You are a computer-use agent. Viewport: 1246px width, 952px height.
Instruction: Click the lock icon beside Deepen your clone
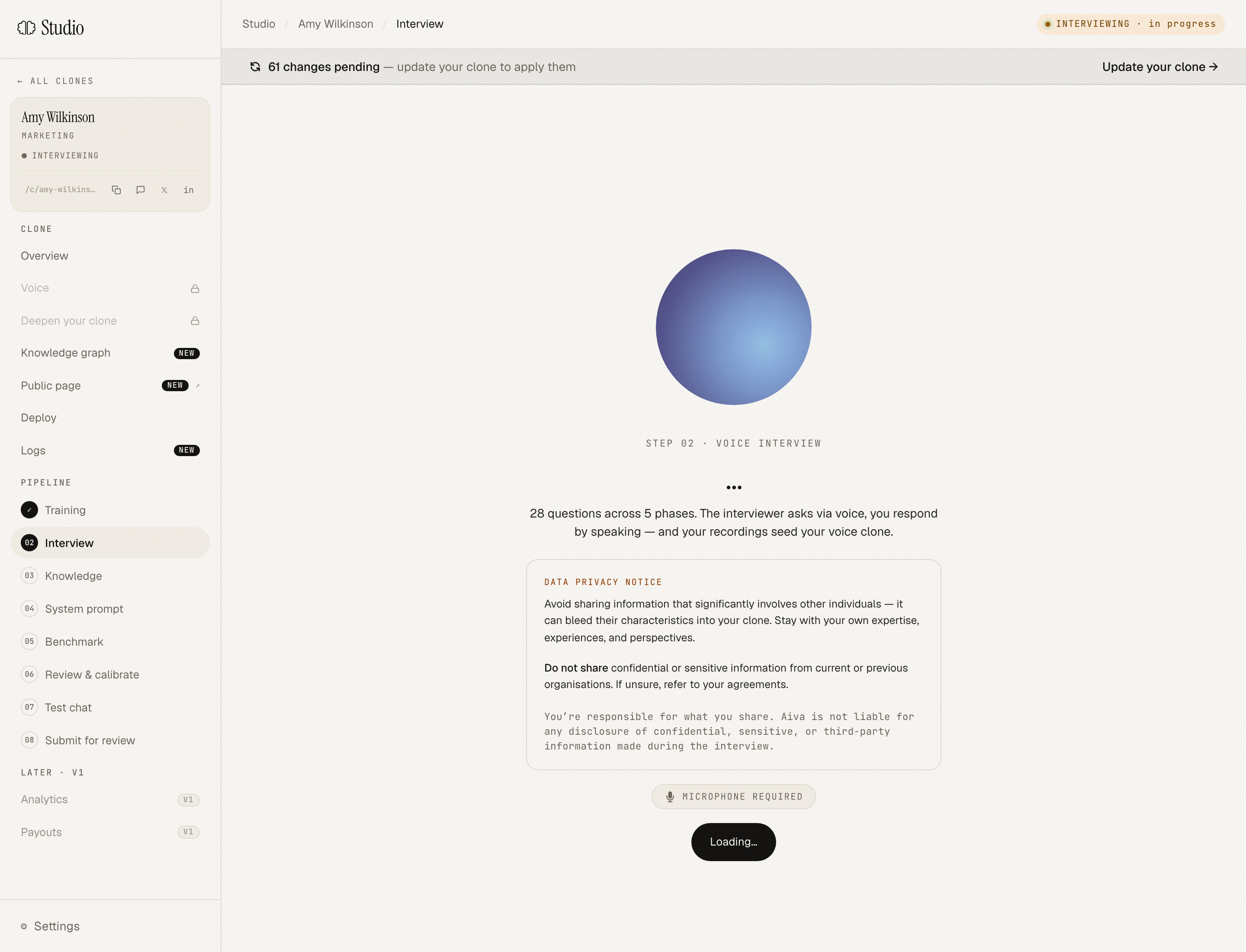[x=195, y=321]
